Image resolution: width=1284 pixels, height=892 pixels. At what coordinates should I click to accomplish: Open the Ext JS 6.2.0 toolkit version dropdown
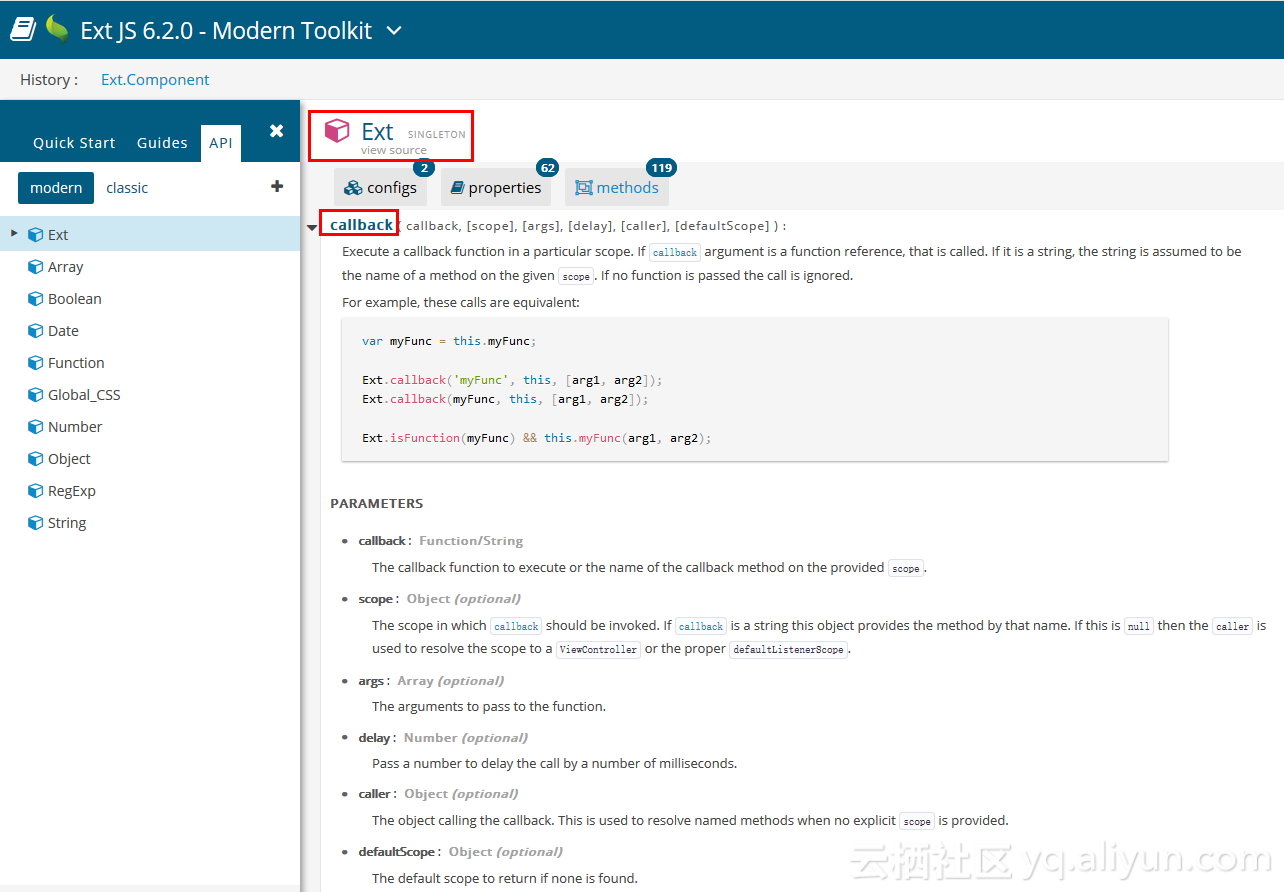tap(394, 31)
